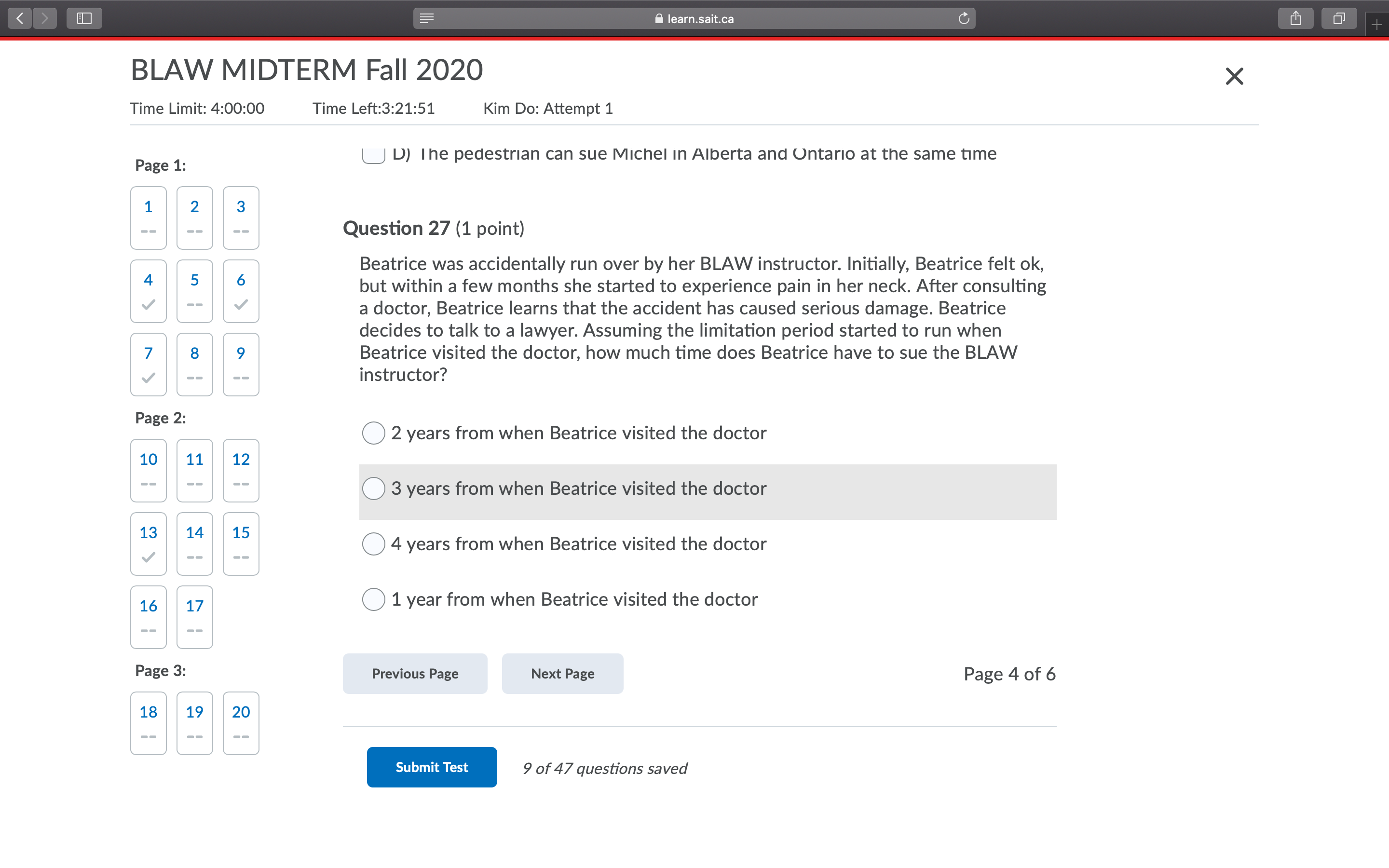The image size is (1389, 868).
Task: Click the learn.sait.ca address field
Action: (694, 18)
